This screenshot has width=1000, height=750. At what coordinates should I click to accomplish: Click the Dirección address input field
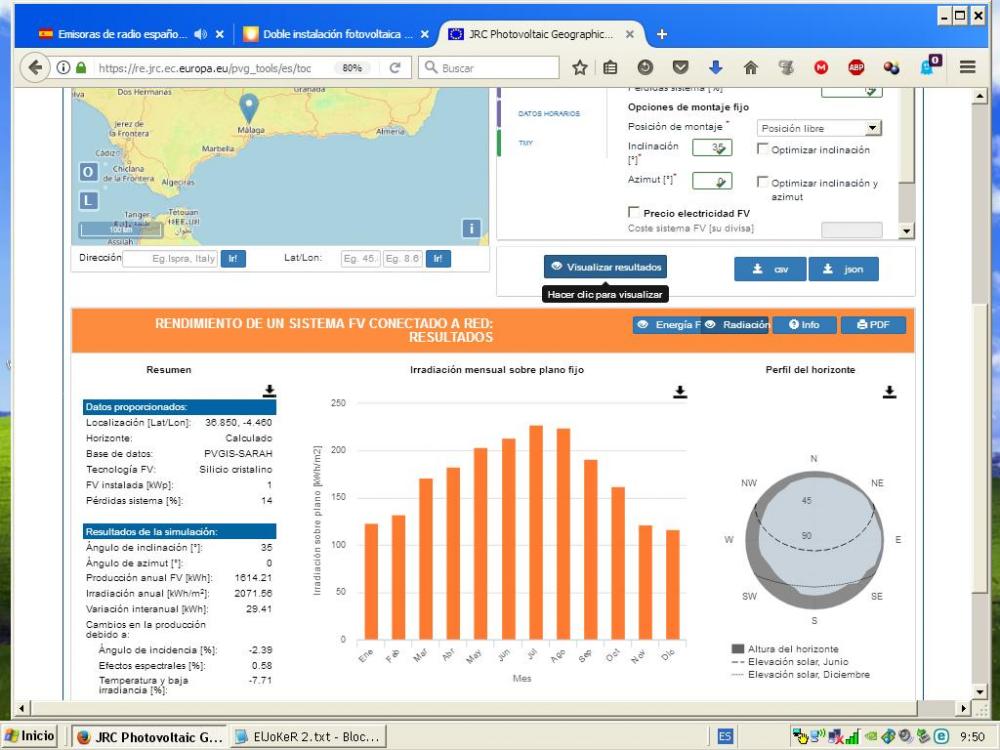170,258
